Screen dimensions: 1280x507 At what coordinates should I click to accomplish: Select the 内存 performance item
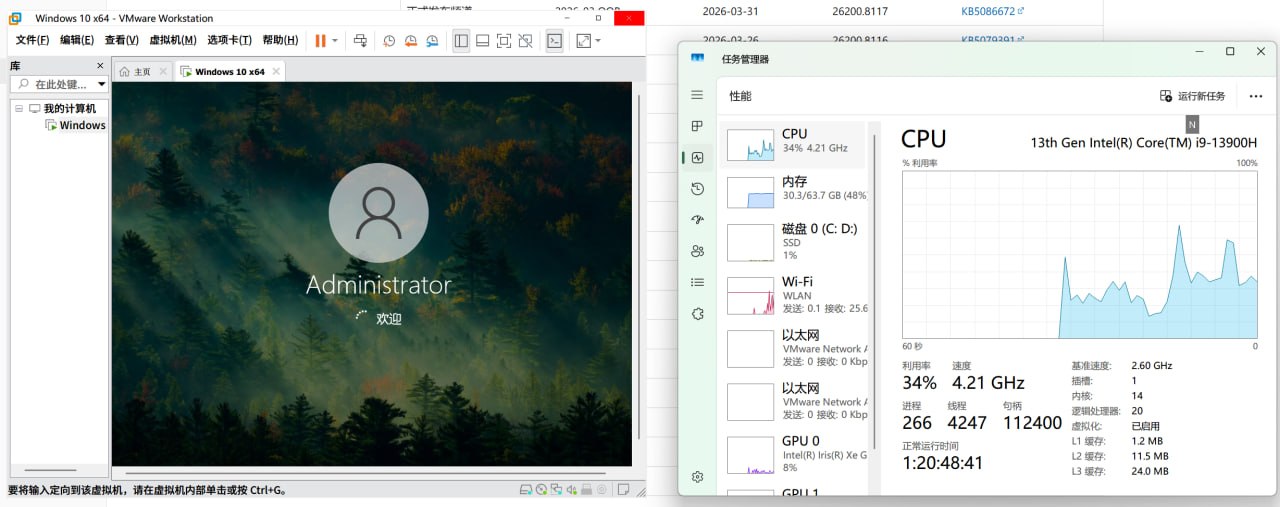coord(794,193)
